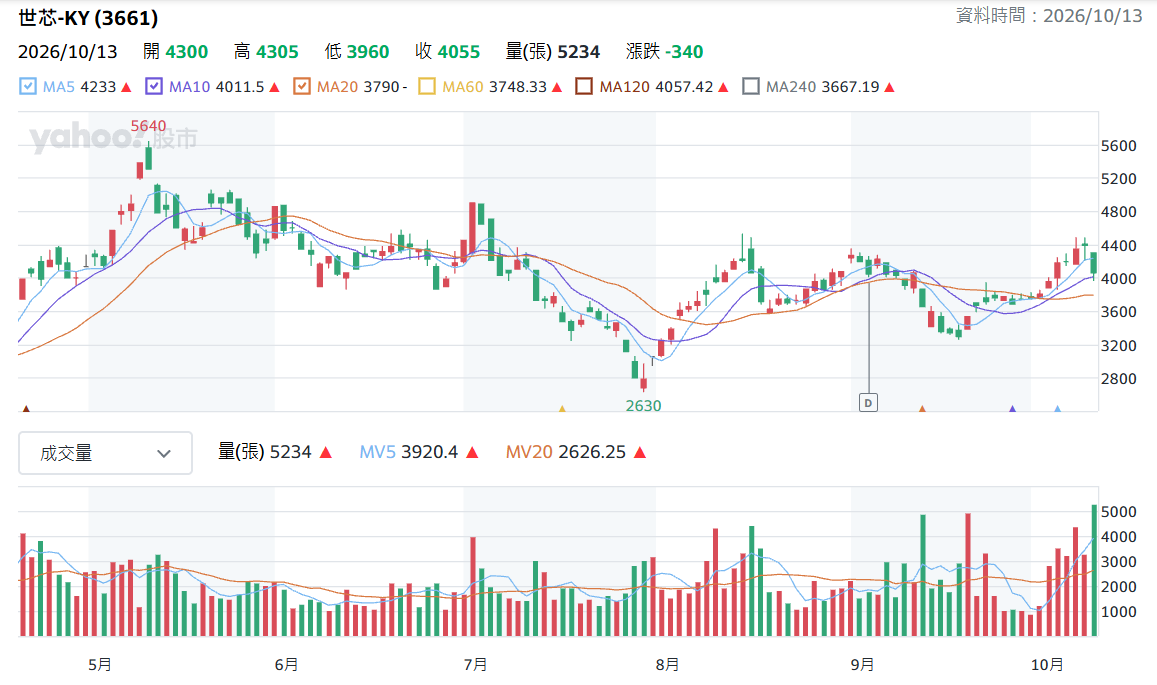Uncheck the MA5 moving average checkbox

27,87
